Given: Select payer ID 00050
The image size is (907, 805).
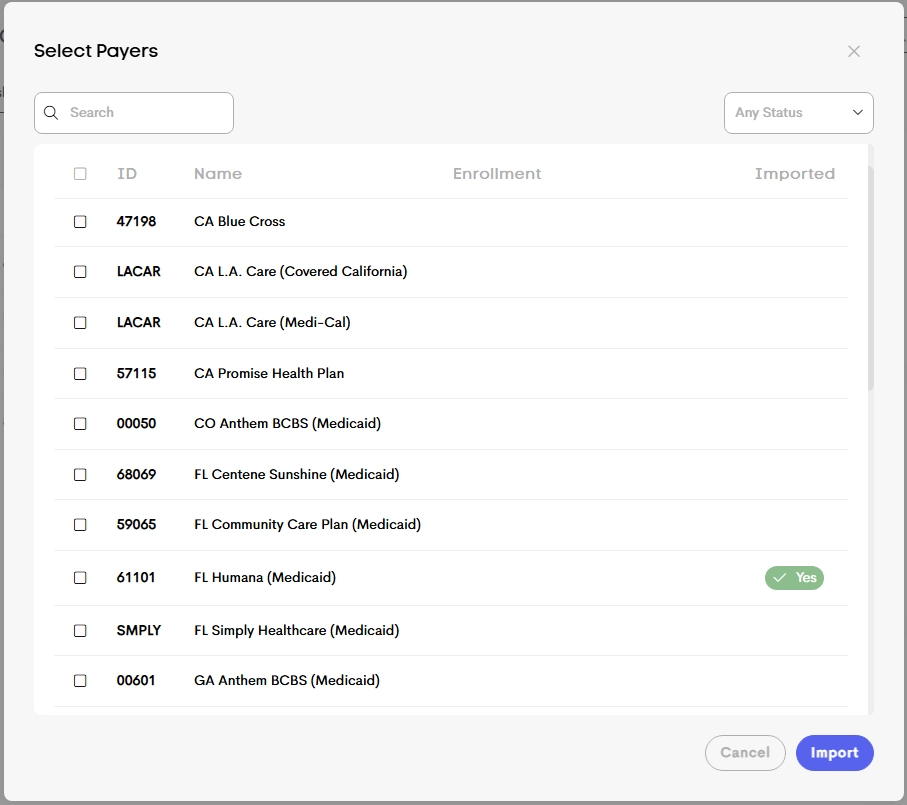Looking at the screenshot, I should [137, 424].
